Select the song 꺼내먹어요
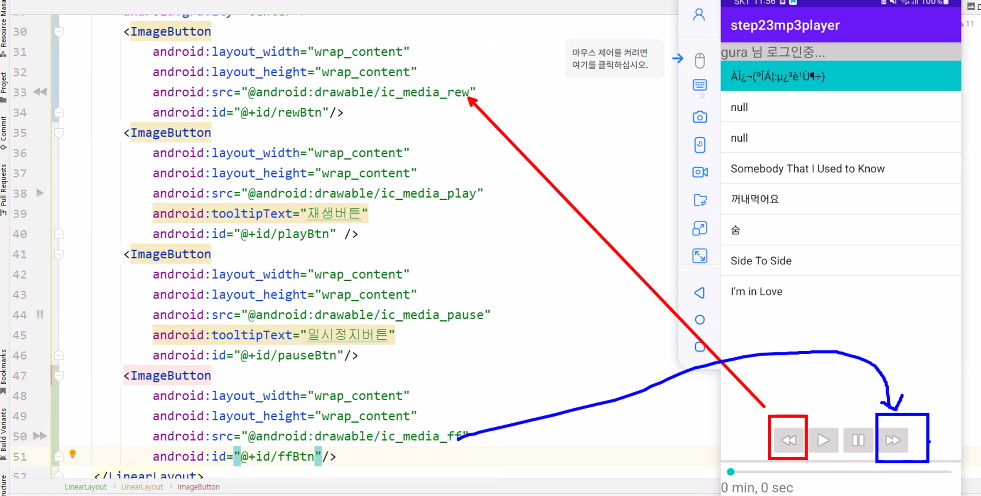This screenshot has width=981, height=496. pos(840,199)
